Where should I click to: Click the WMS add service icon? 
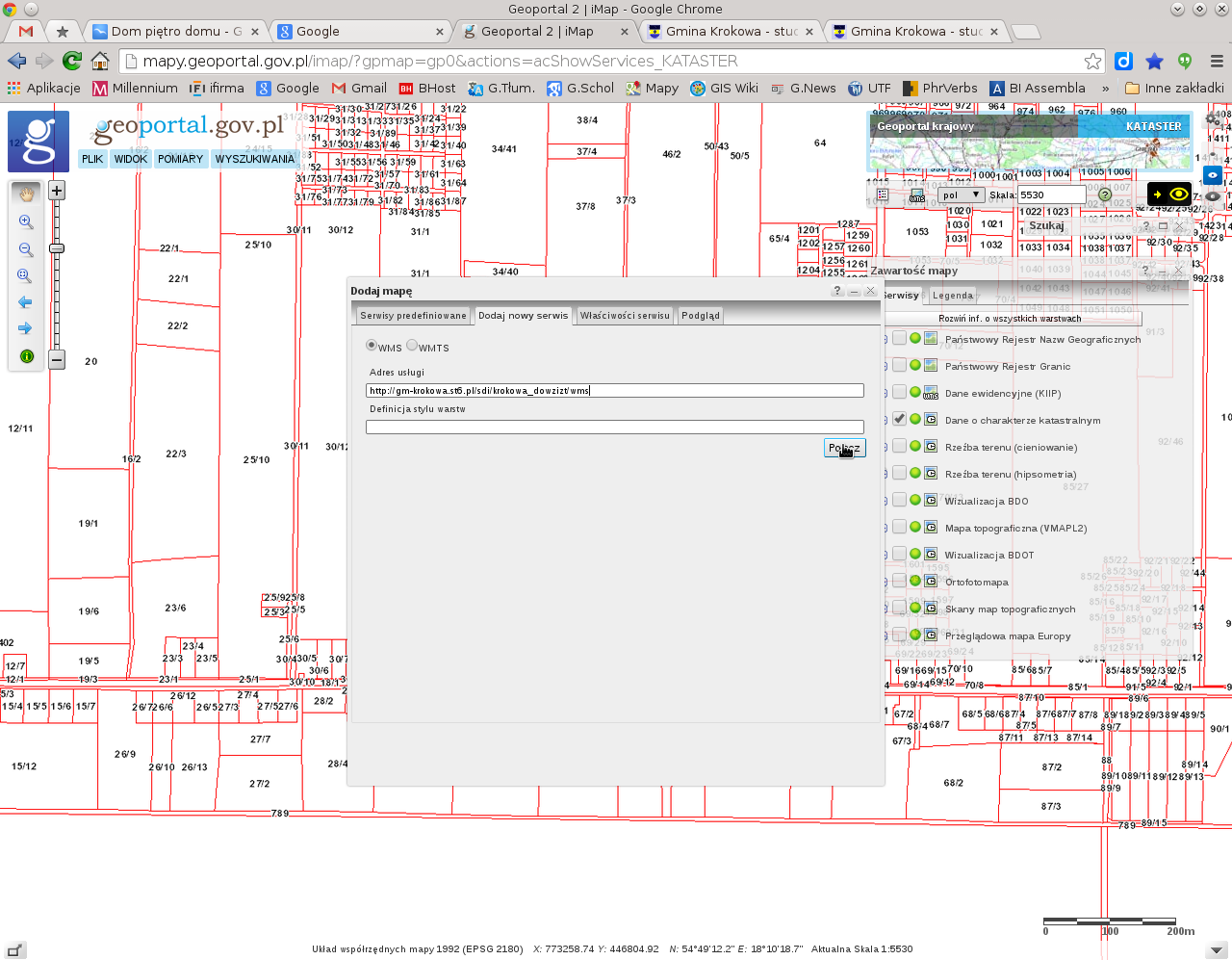917,195
